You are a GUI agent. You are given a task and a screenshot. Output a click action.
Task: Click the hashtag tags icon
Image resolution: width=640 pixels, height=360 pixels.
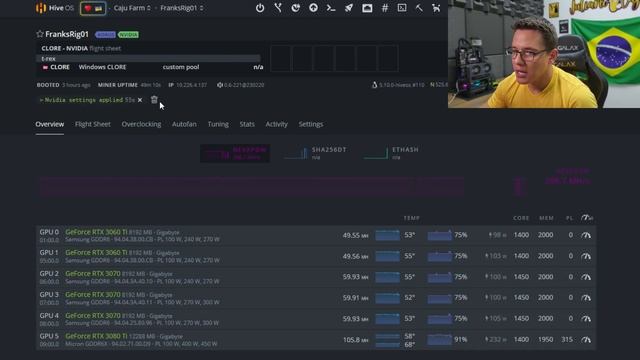pyautogui.click(x=385, y=8)
